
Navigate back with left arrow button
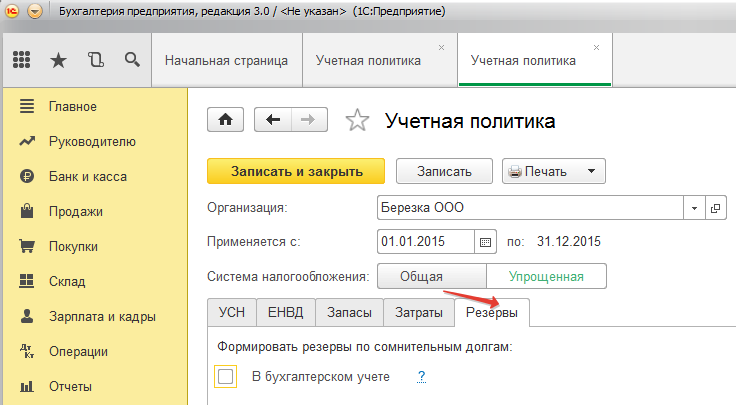pyautogui.click(x=273, y=120)
